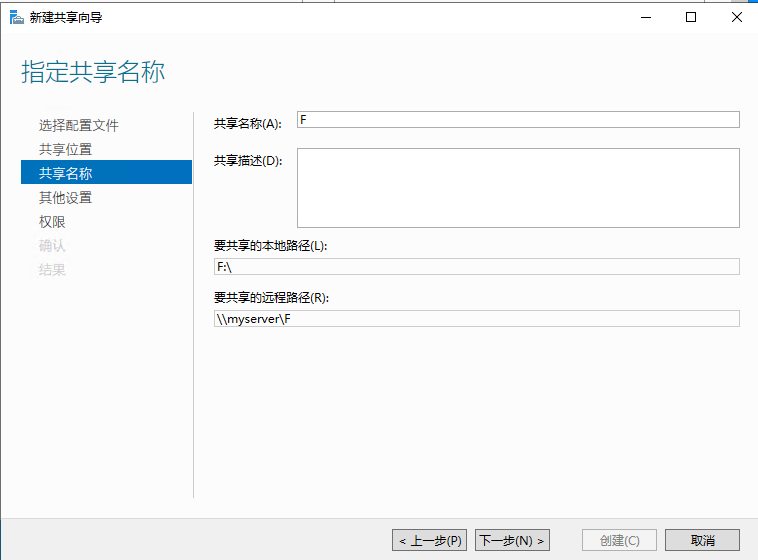
Task: Cancel the wizard with 取消
Action: coord(702,540)
